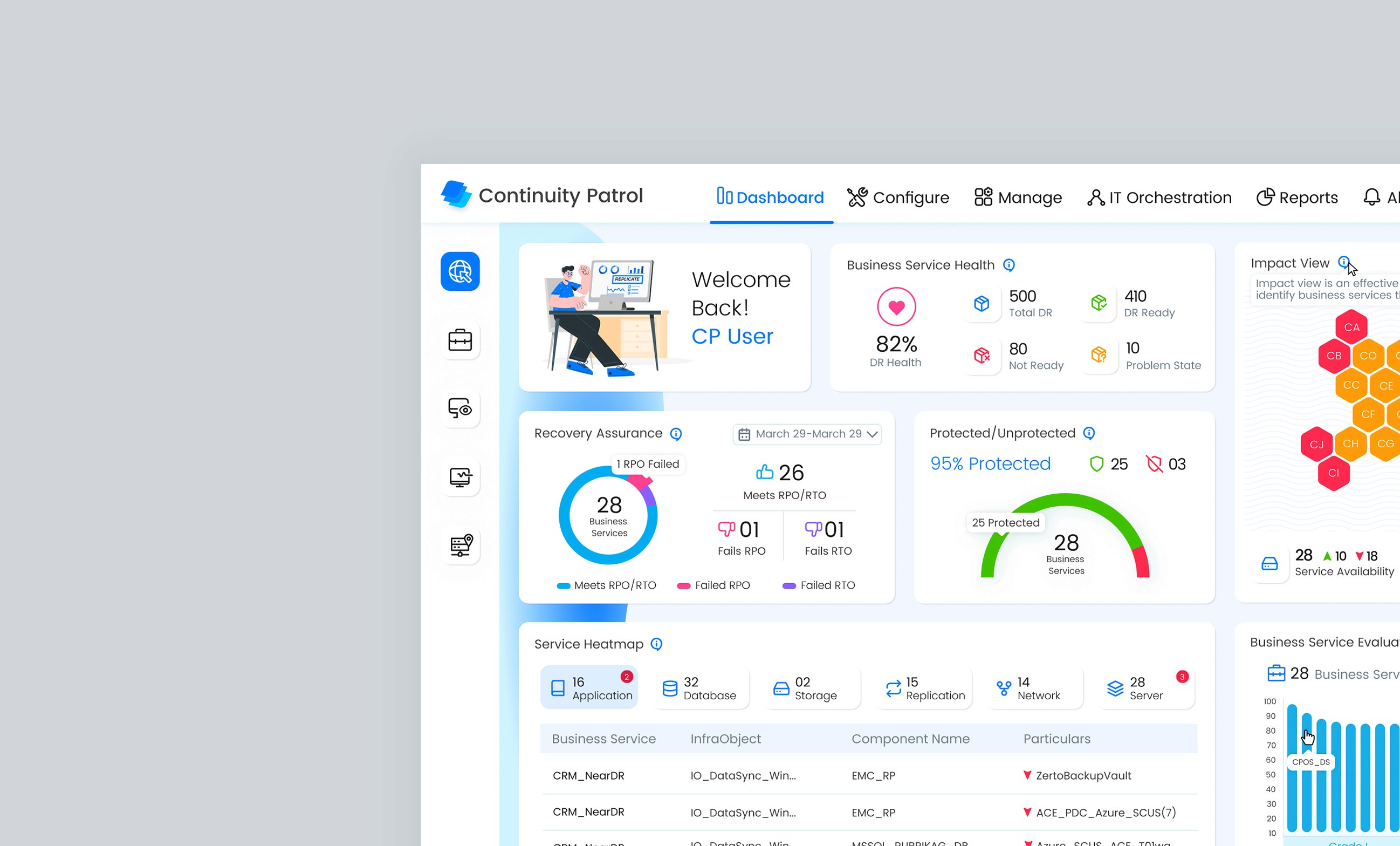Click the 95% Protected text
Image resolution: width=1400 pixels, height=846 pixels.
tap(990, 464)
